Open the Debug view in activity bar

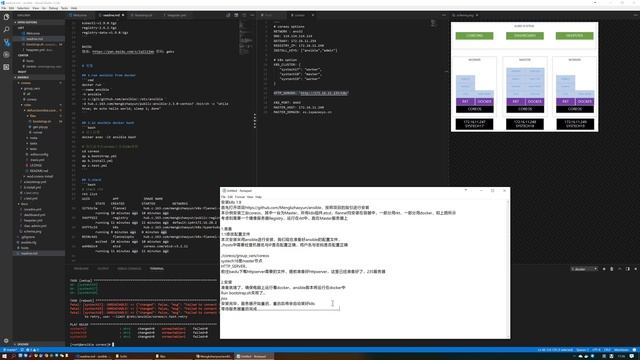[6, 54]
